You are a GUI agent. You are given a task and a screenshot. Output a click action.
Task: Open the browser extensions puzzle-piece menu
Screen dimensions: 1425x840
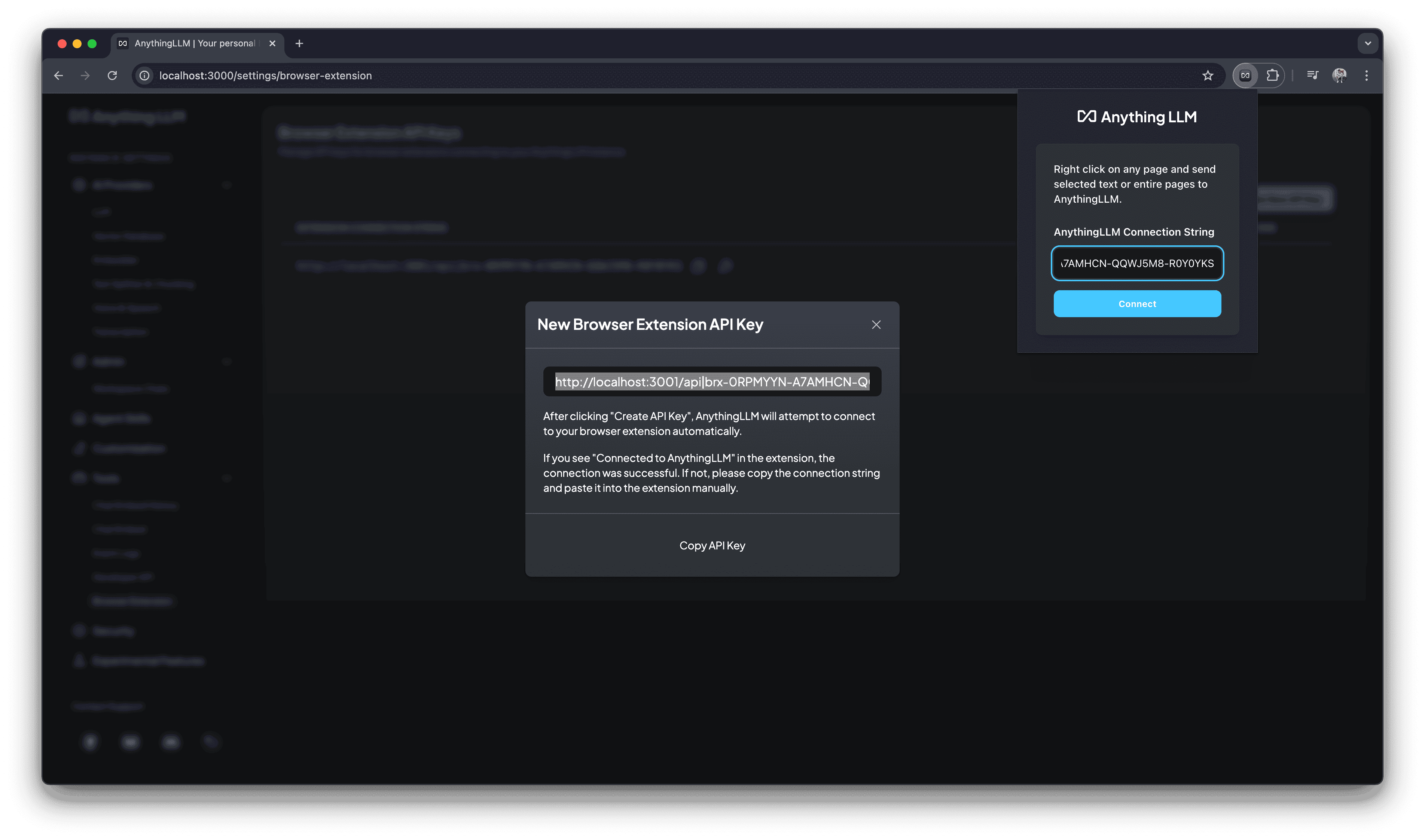click(x=1273, y=75)
